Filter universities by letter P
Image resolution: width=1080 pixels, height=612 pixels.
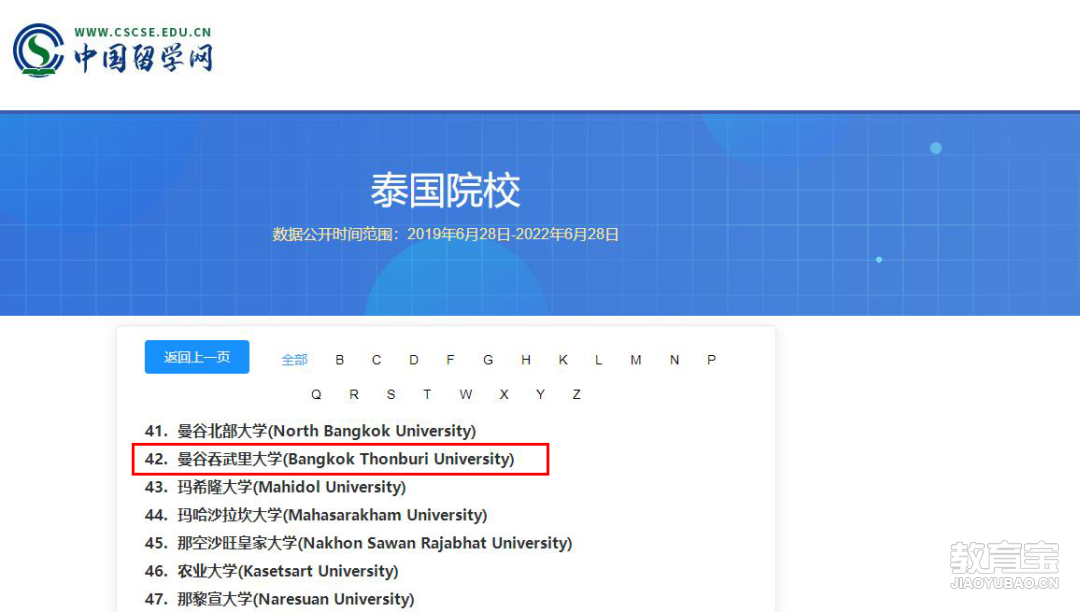(x=712, y=359)
